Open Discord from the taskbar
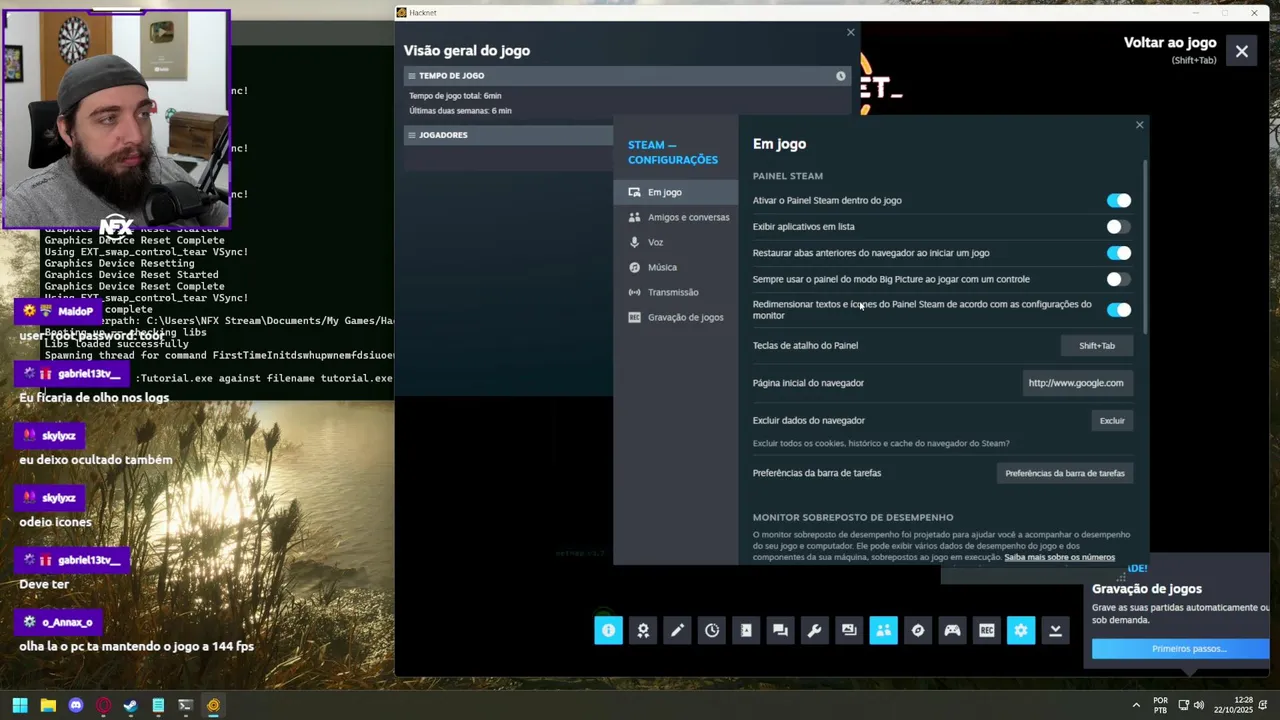 pos(75,705)
